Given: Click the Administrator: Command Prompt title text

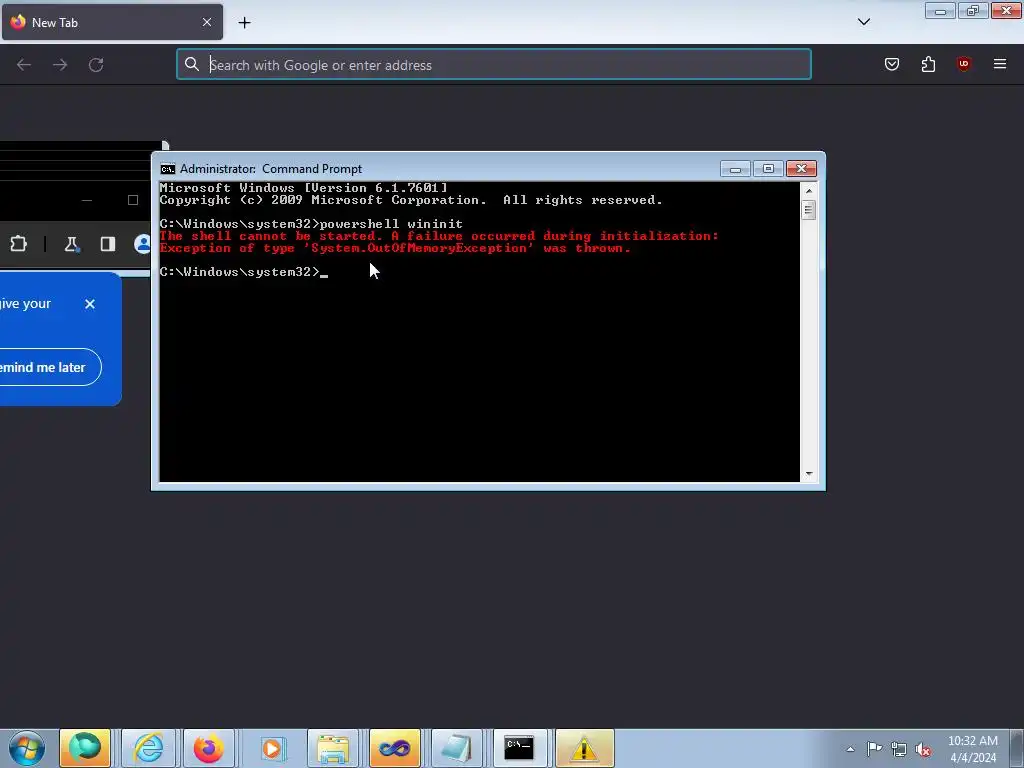Looking at the screenshot, I should click(271, 169).
